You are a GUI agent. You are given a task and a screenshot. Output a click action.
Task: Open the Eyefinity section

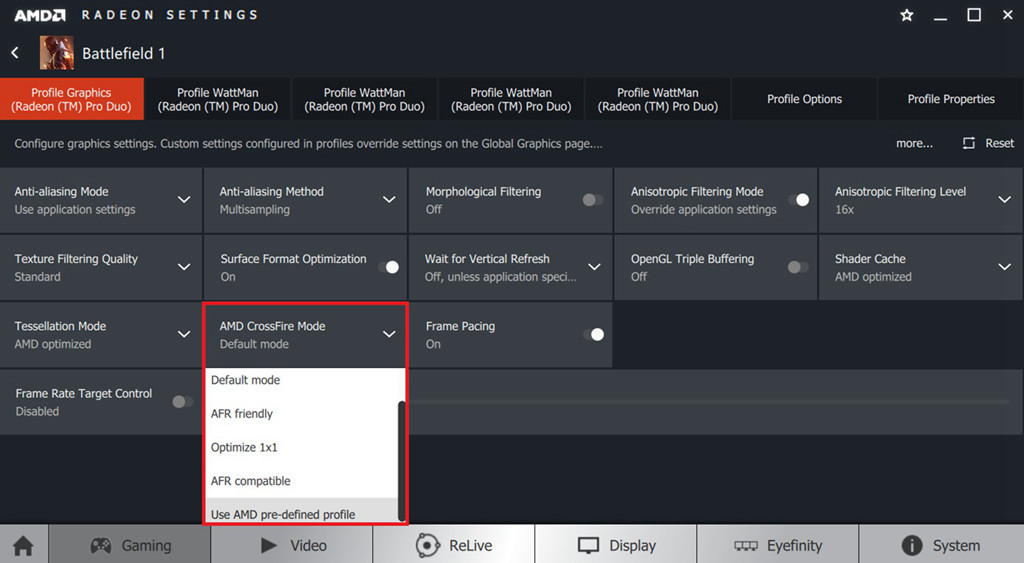click(778, 545)
